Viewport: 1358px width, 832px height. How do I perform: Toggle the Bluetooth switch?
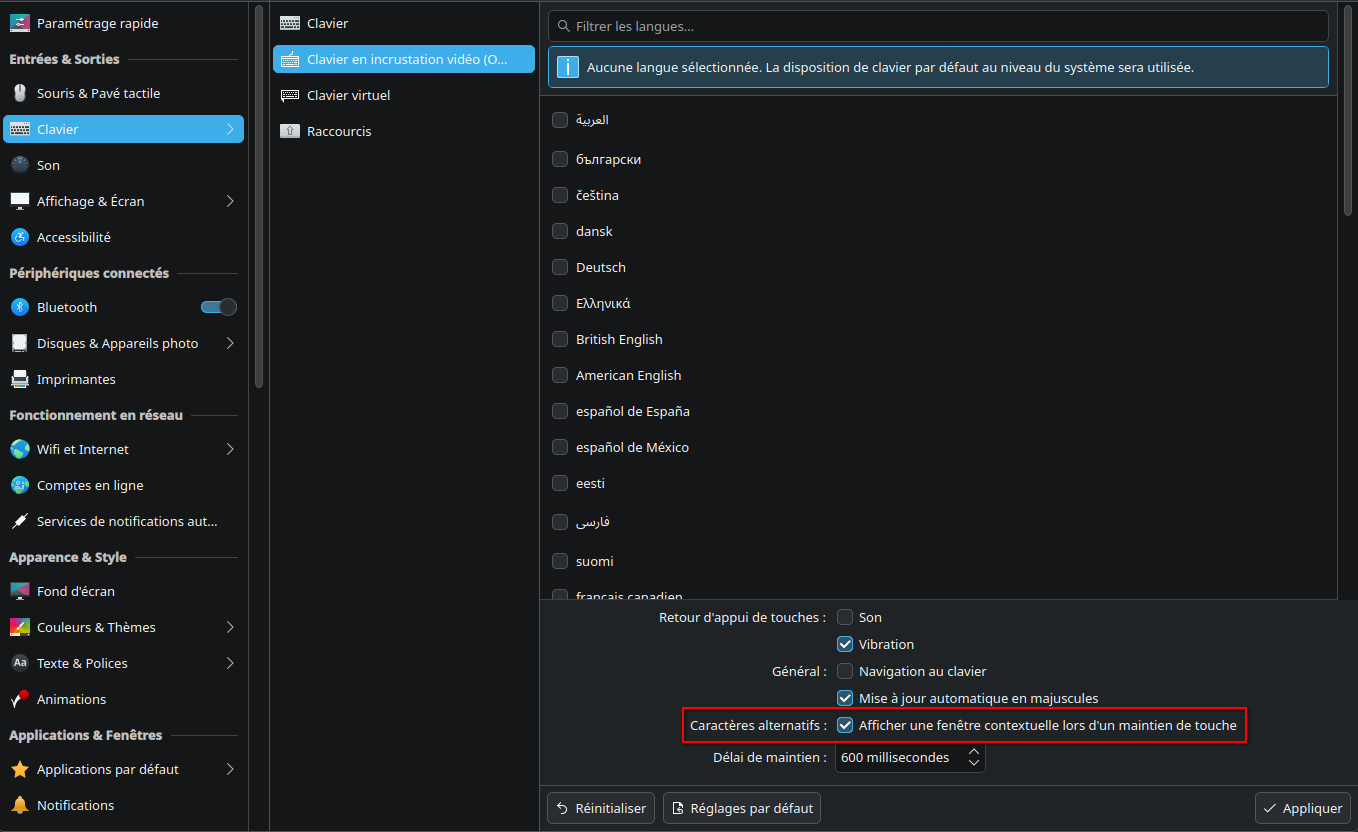pyautogui.click(x=219, y=307)
